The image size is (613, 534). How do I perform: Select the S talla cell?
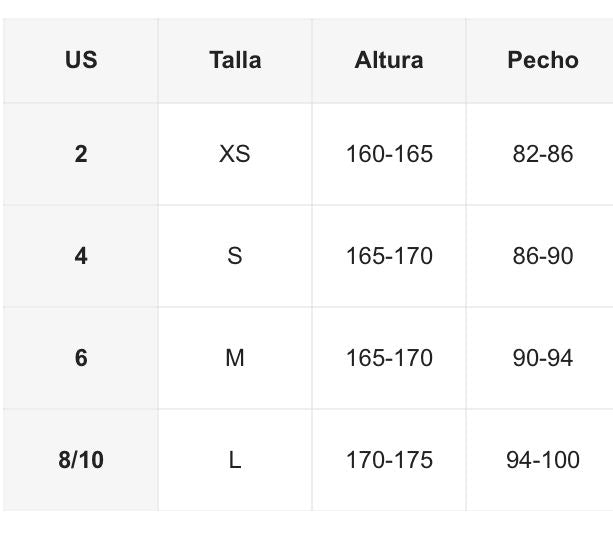coord(235,256)
